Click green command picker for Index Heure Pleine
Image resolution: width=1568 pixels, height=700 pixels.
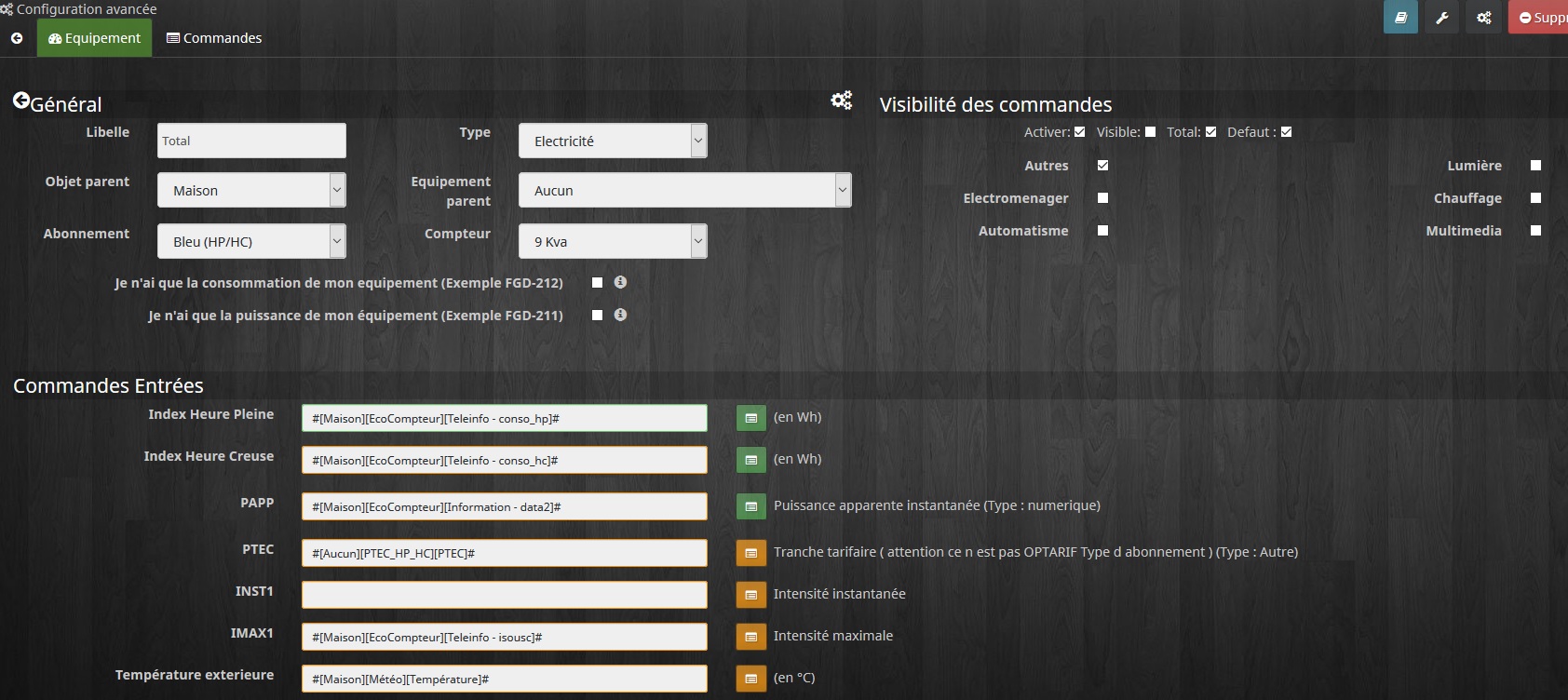[x=751, y=418]
